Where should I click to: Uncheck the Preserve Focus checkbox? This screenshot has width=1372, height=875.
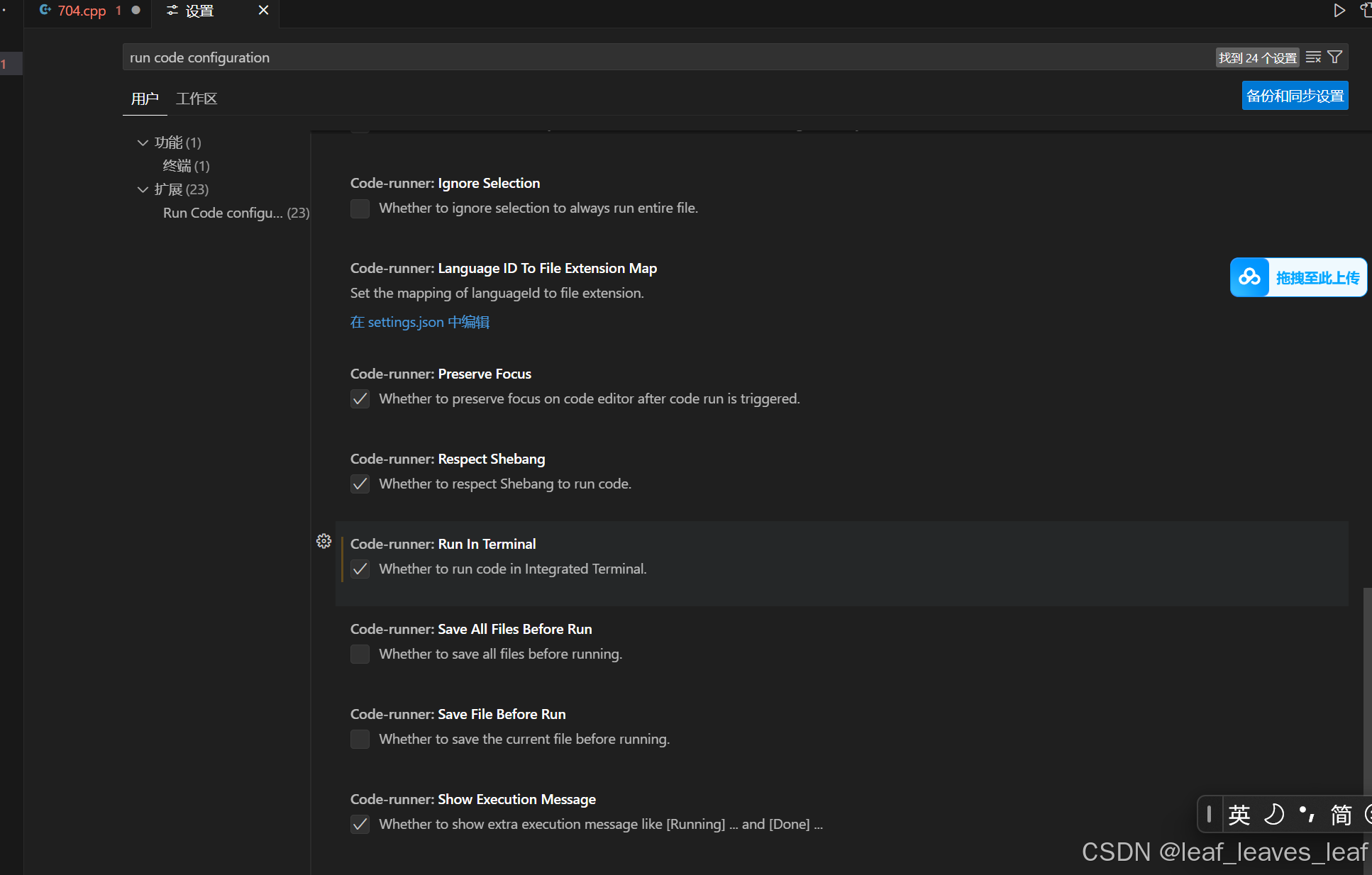tap(360, 399)
